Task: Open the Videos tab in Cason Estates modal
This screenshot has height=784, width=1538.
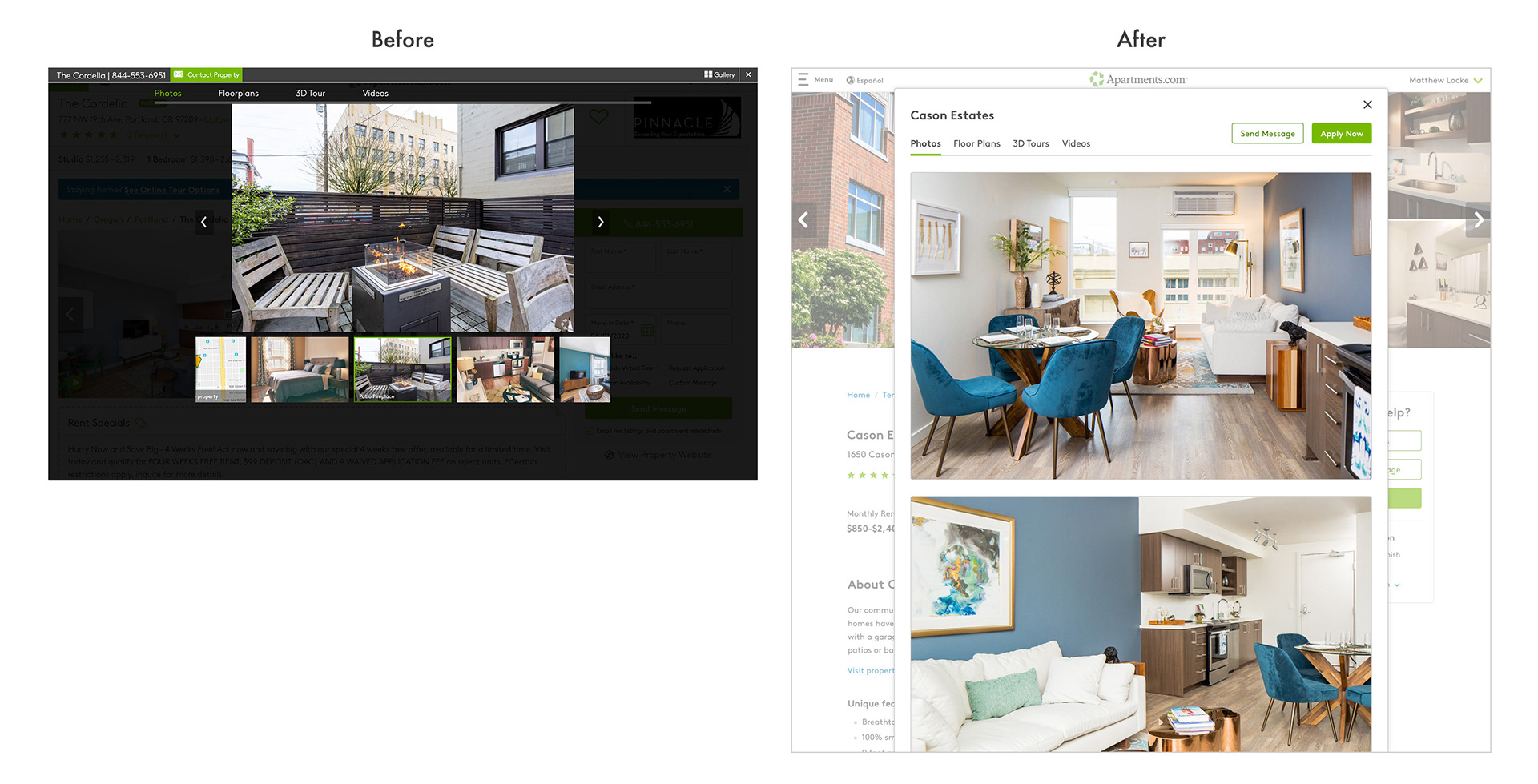Action: (x=1076, y=144)
